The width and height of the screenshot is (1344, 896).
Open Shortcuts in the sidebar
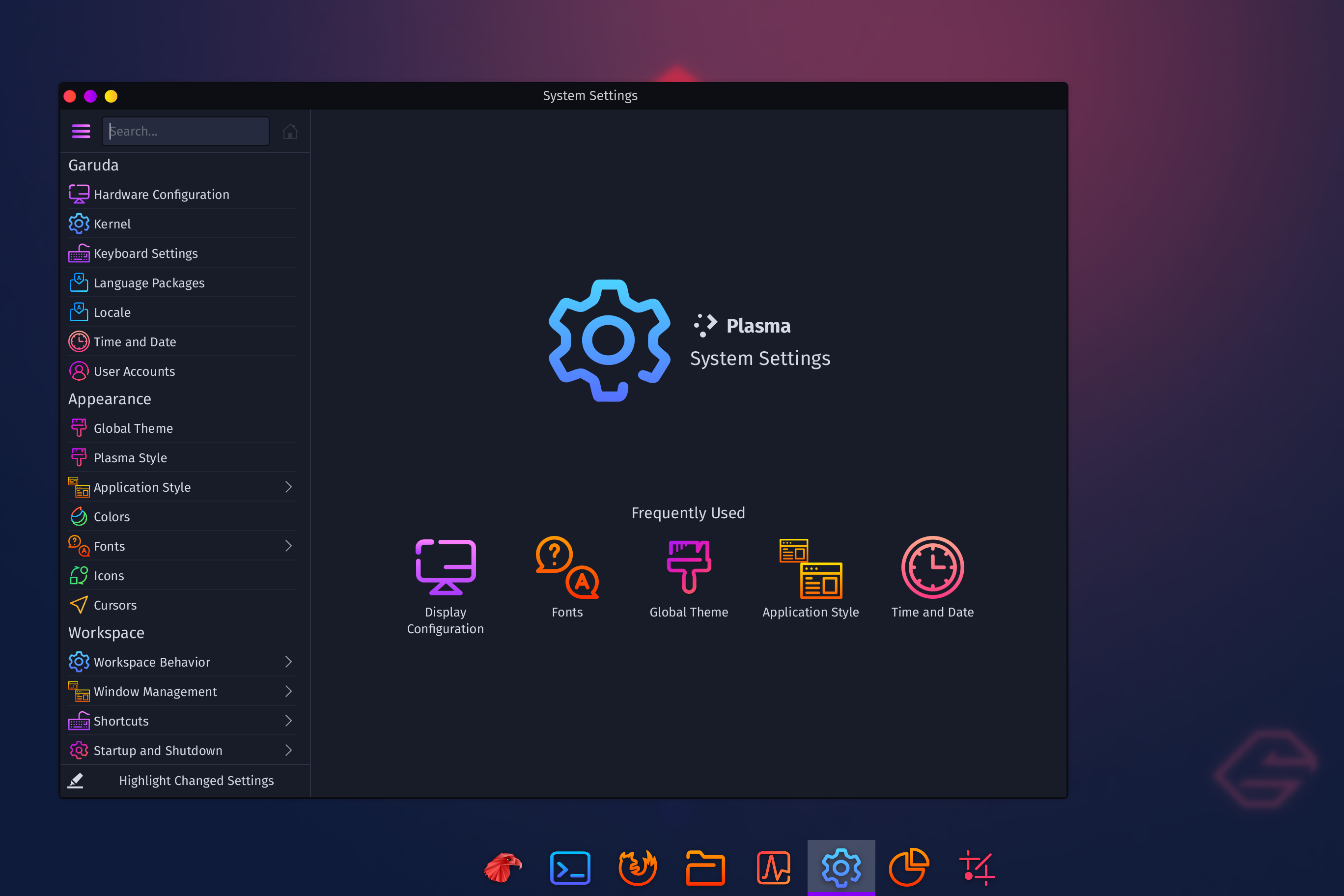[182, 721]
